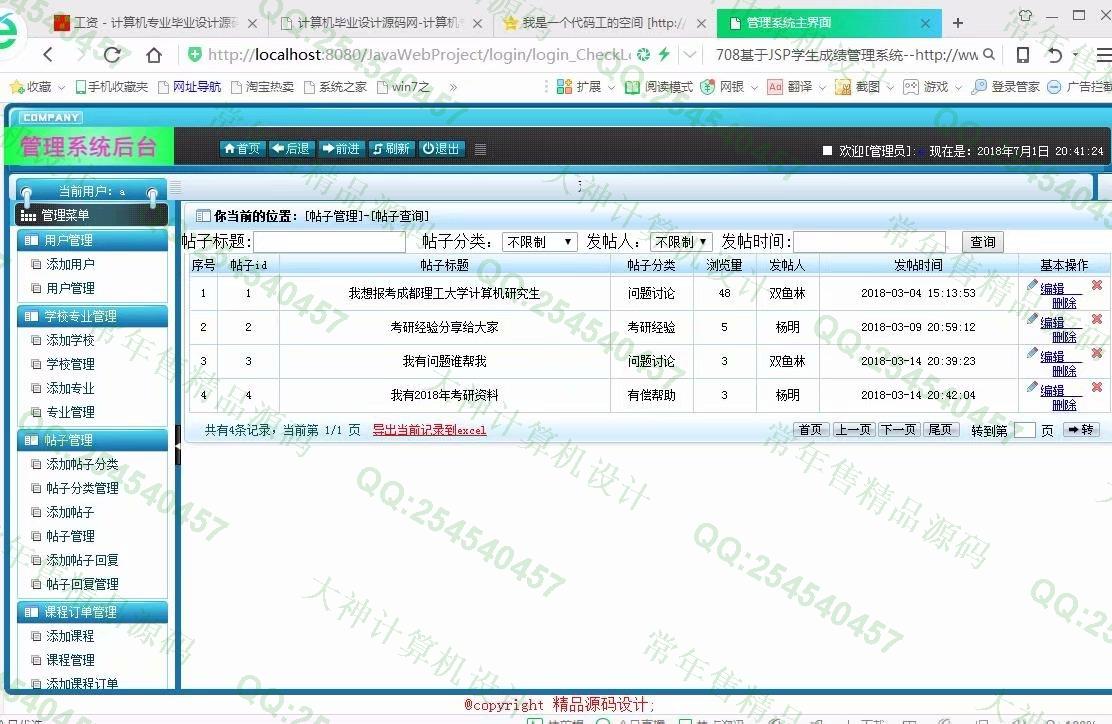The width and height of the screenshot is (1112, 724).
Task: Delete post row 我有问题谁帮我 with red X
Action: pyautogui.click(x=1097, y=353)
